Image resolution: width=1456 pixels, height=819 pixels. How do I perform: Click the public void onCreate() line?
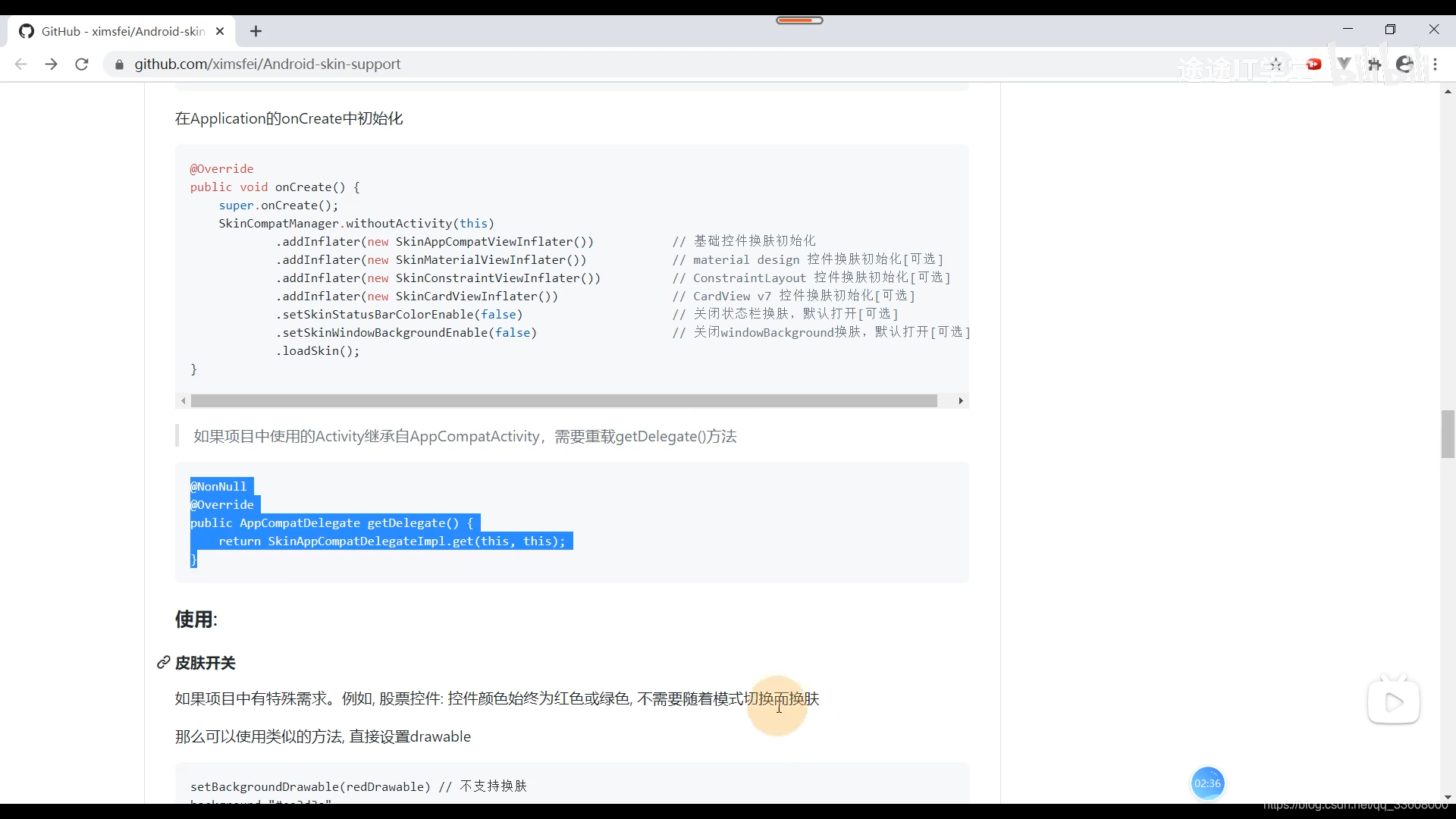click(x=275, y=187)
